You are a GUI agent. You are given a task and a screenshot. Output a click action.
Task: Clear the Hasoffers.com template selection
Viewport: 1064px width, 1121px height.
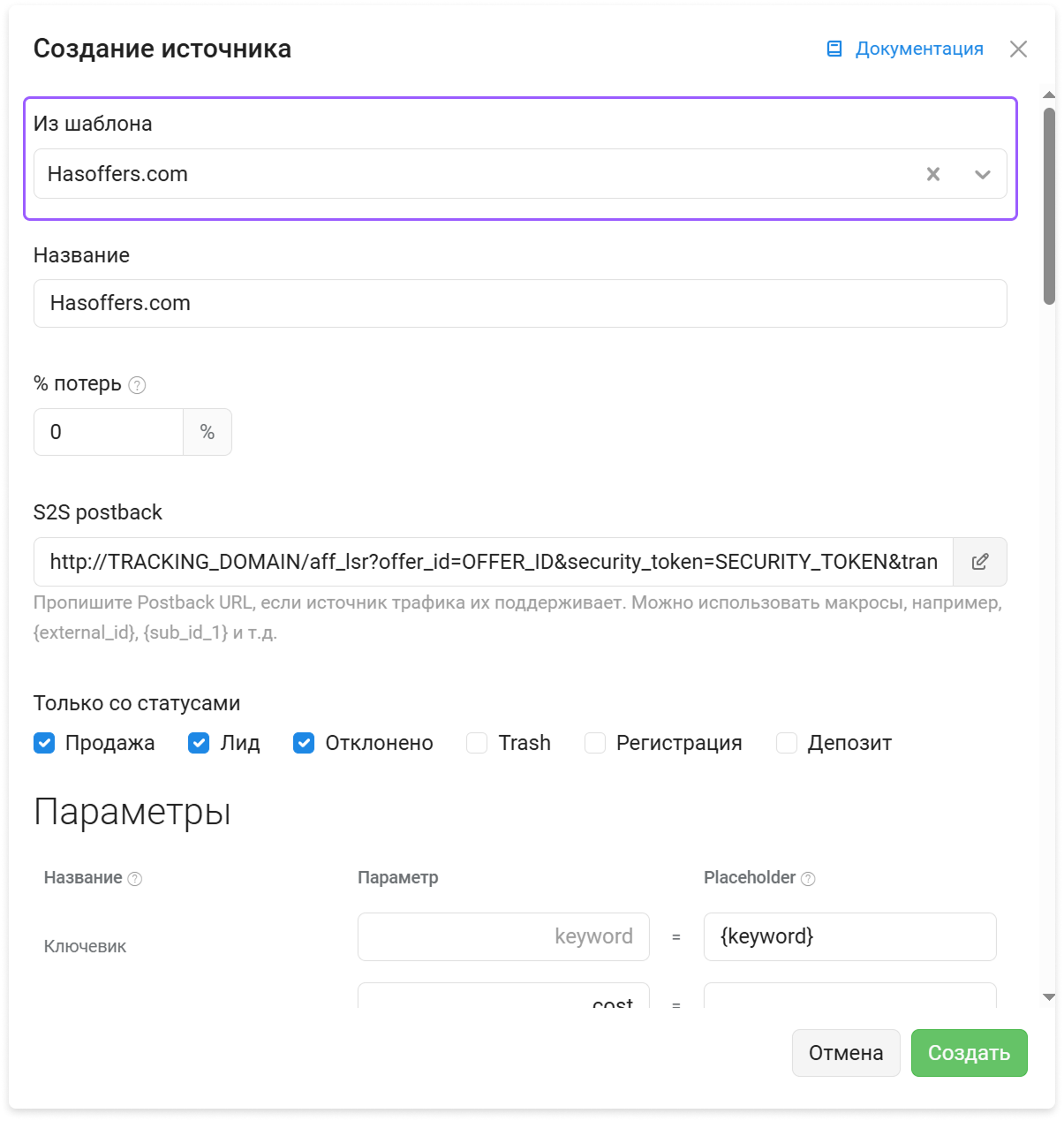tap(933, 174)
